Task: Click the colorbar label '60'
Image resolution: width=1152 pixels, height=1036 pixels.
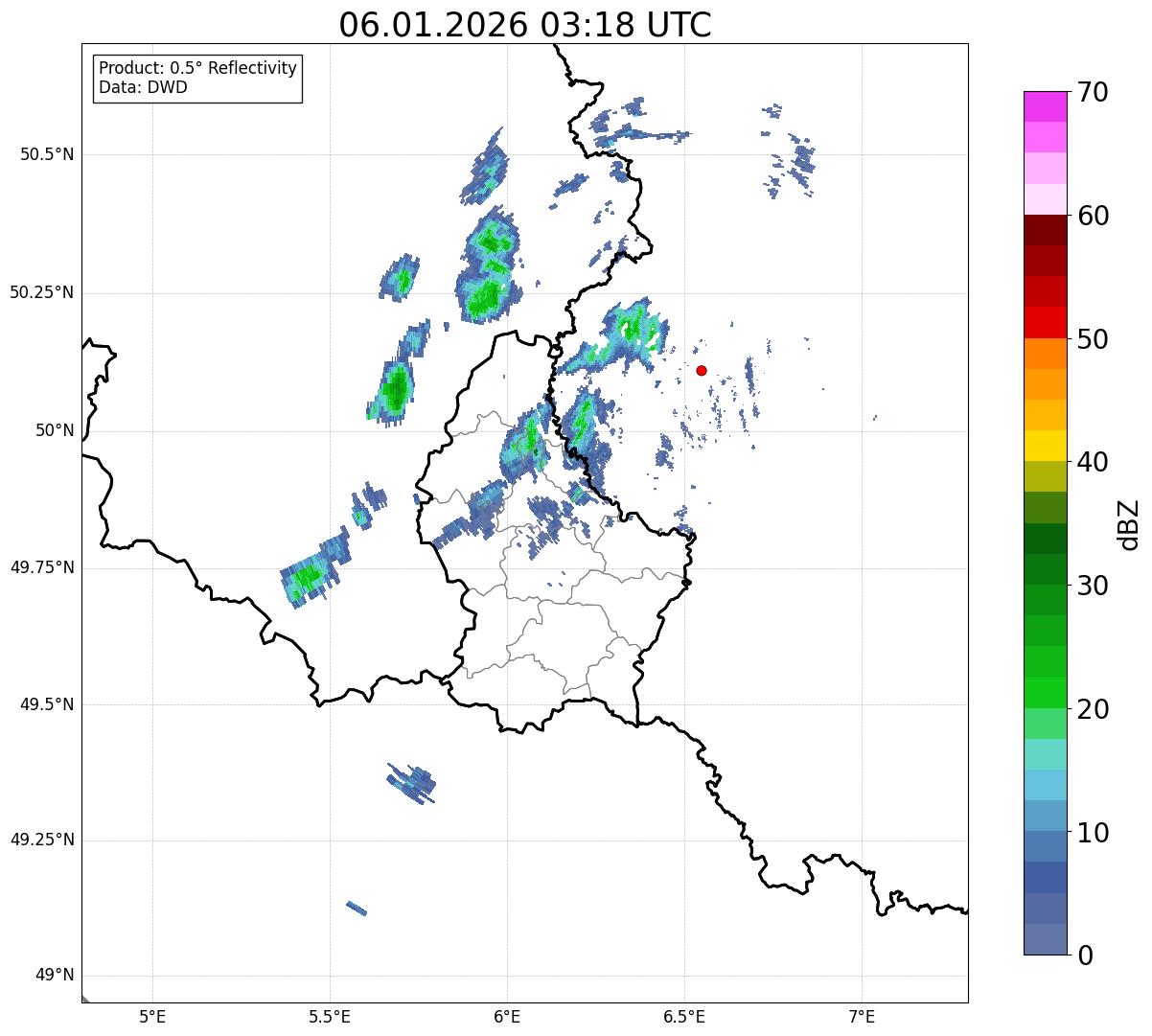Action: tap(1093, 216)
